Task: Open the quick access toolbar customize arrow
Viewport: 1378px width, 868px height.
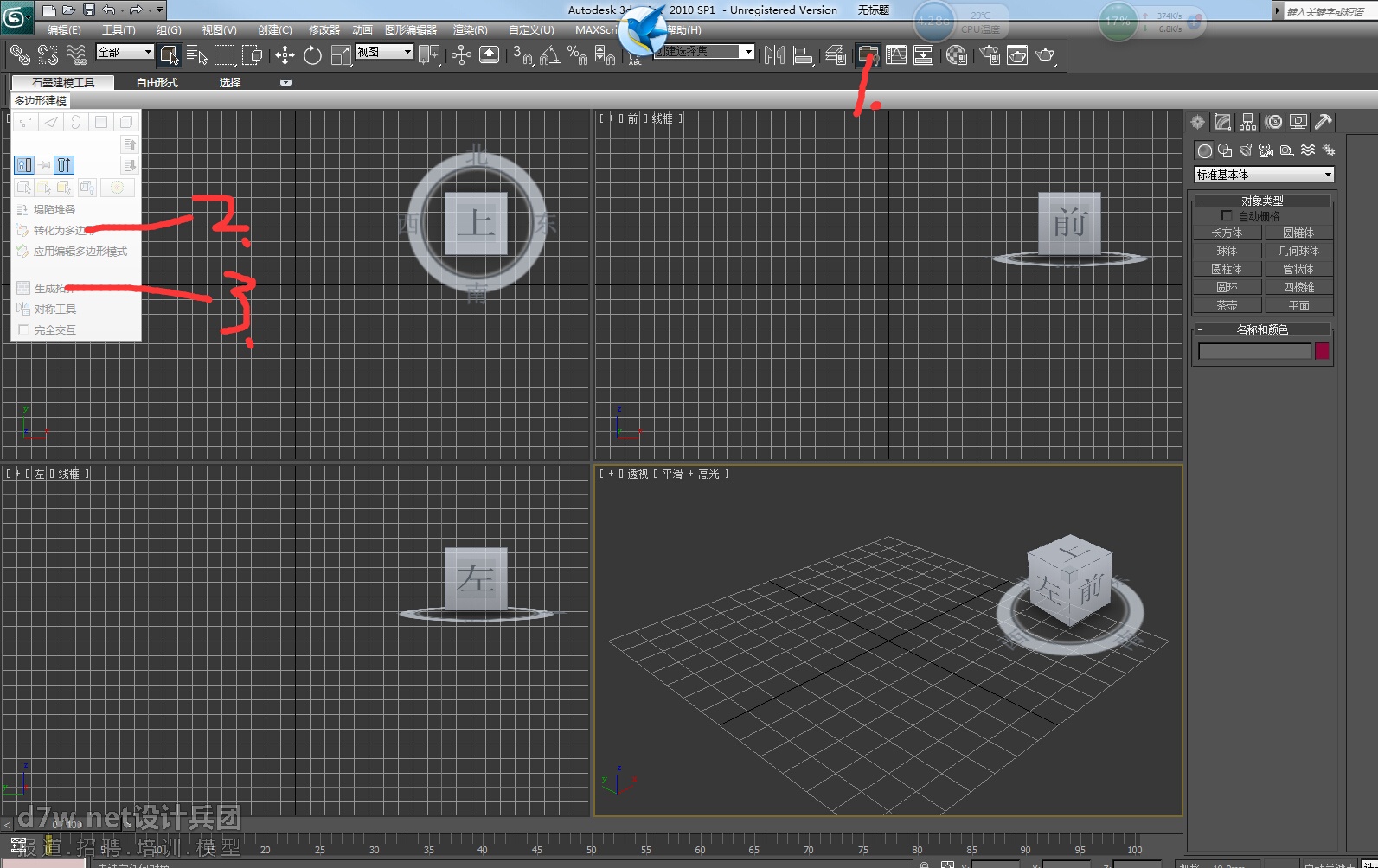Action: click(160, 10)
